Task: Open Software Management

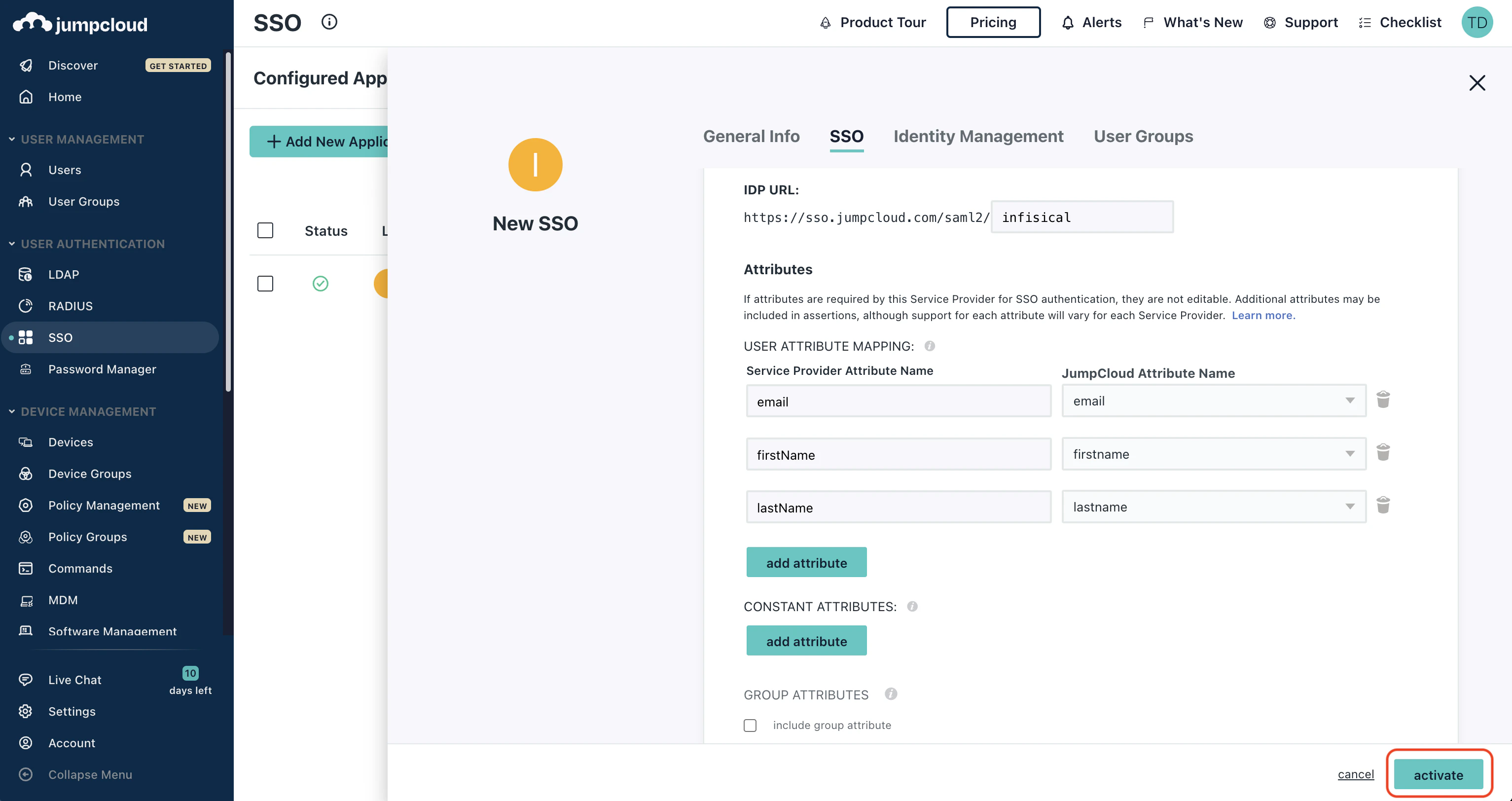Action: [112, 631]
